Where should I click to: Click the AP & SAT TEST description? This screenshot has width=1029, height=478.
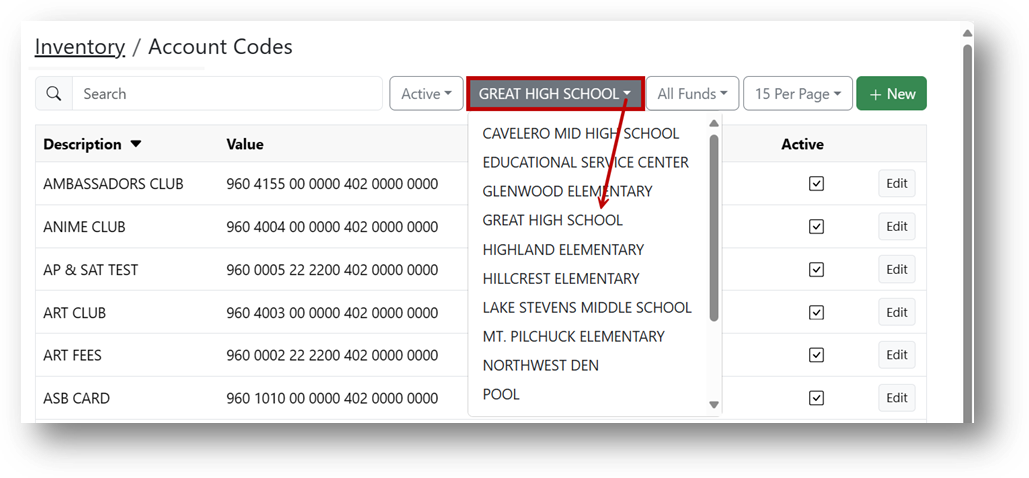pyautogui.click(x=91, y=270)
